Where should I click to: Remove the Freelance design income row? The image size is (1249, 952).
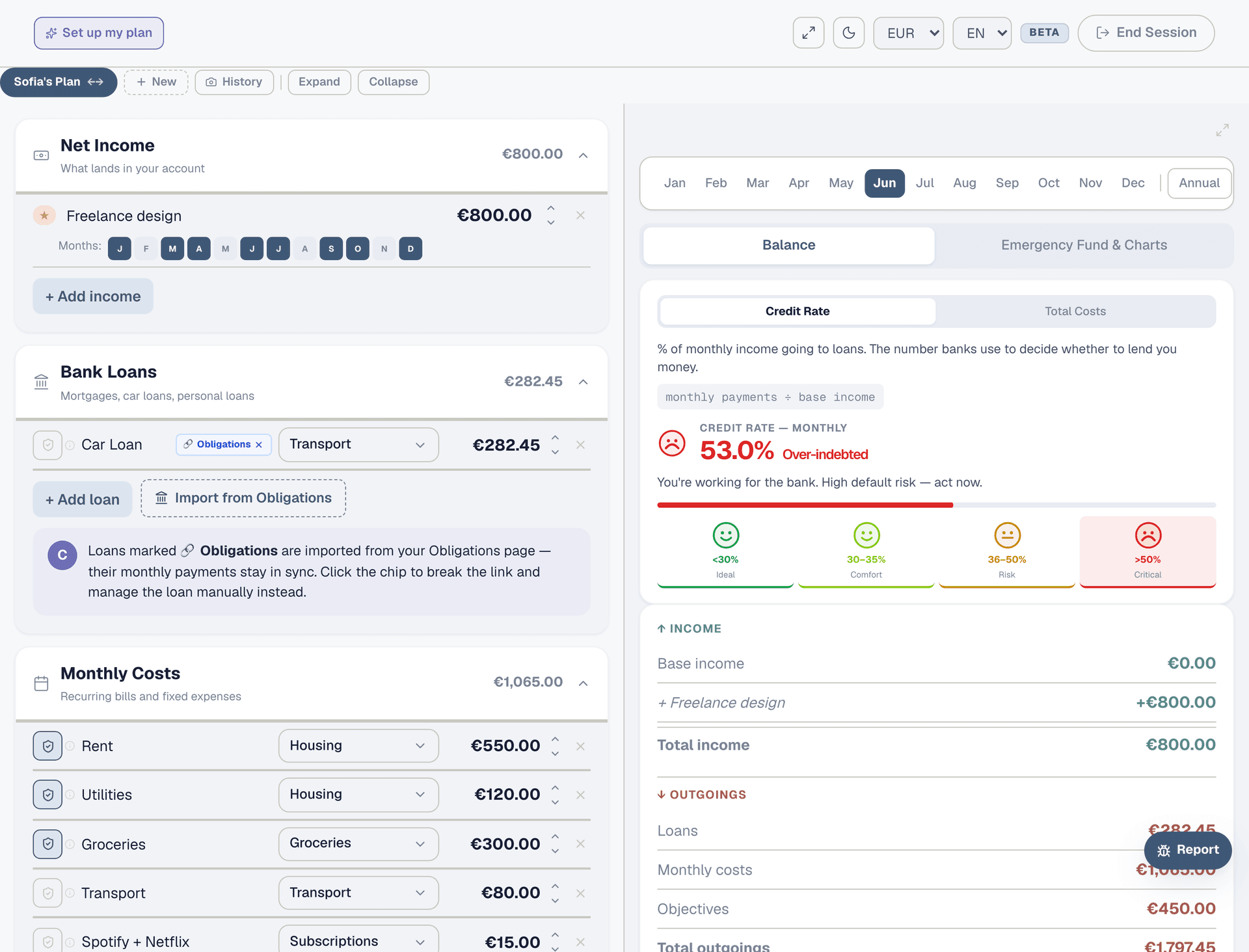[x=580, y=215]
